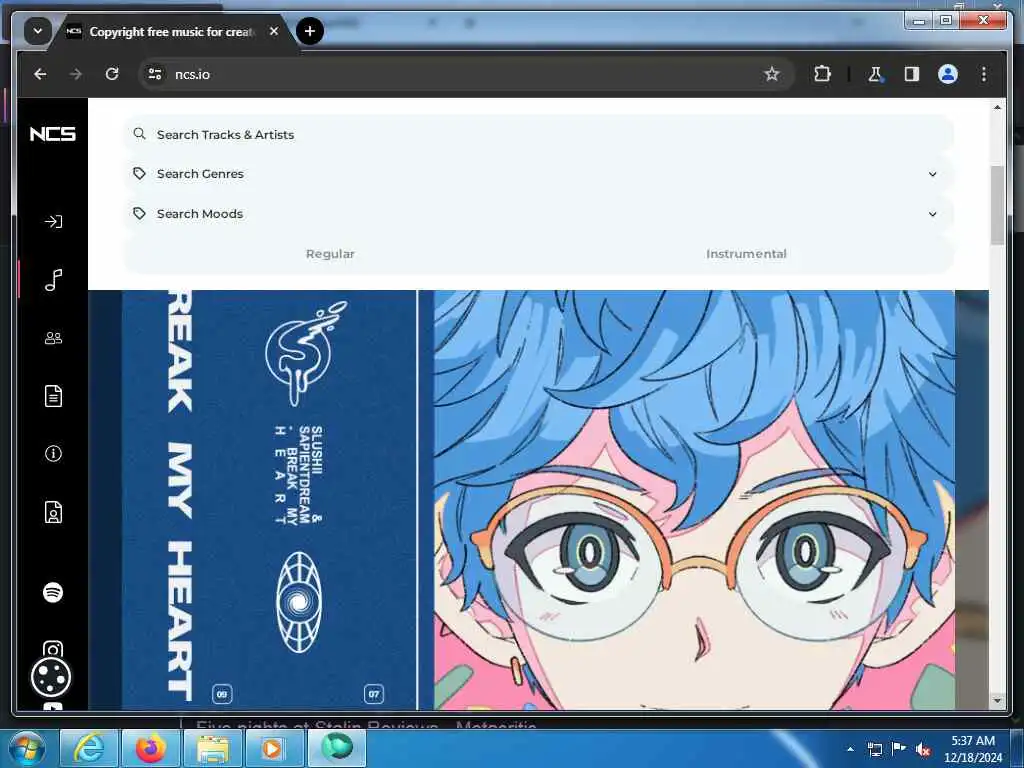Click the green browser taskbar icon
Screen dimensions: 1024x768
click(x=336, y=748)
